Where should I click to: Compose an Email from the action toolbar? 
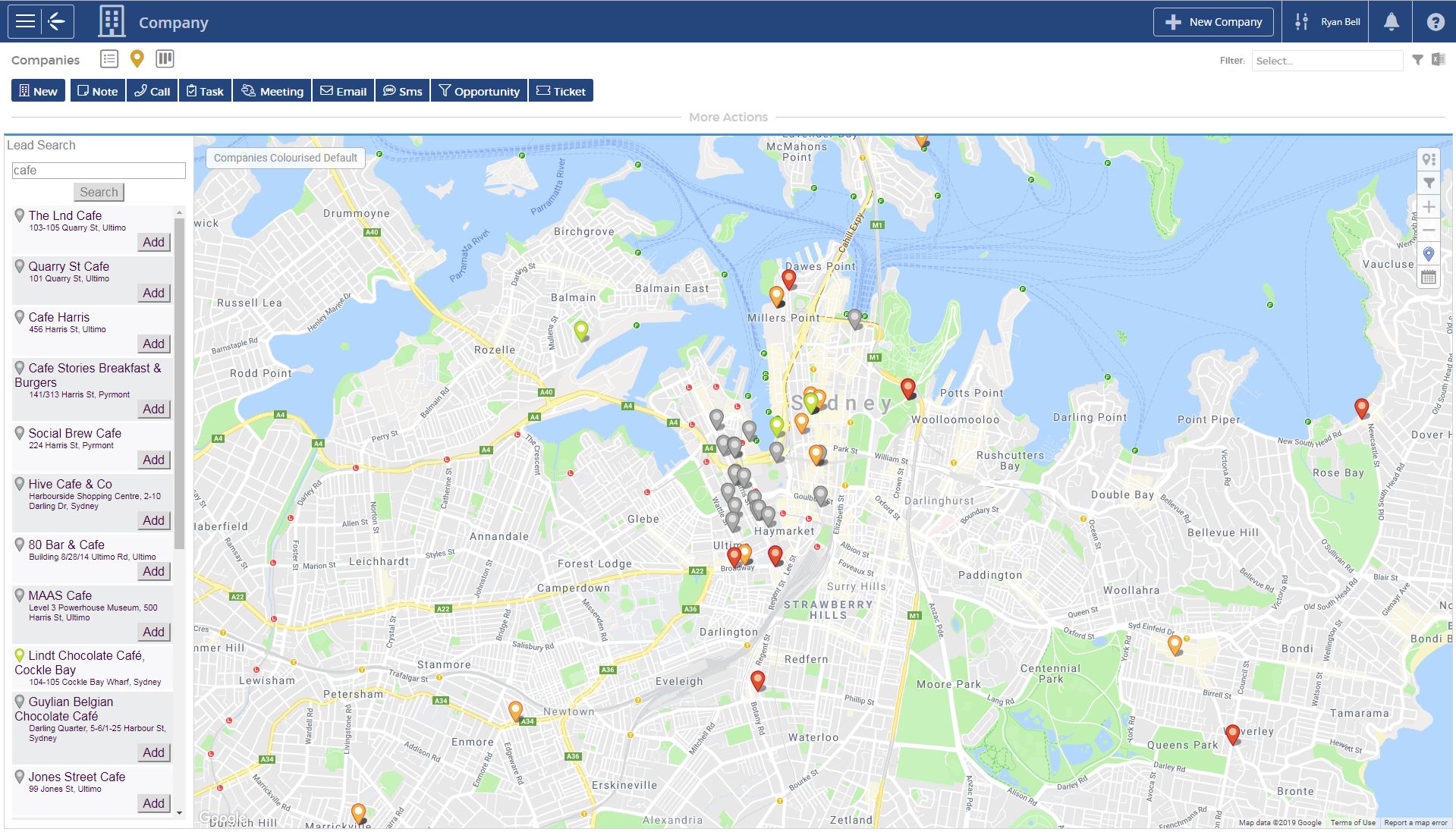[x=343, y=91]
